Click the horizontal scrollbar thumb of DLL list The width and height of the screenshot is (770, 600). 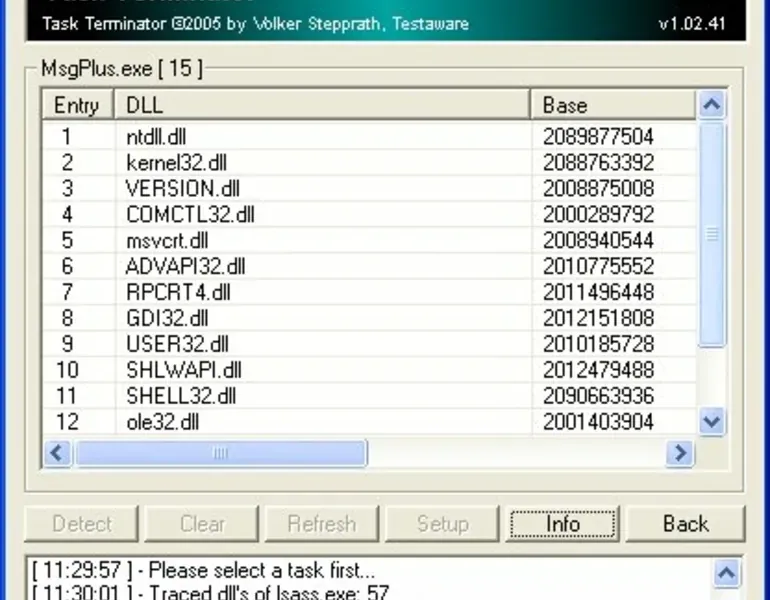click(x=220, y=453)
